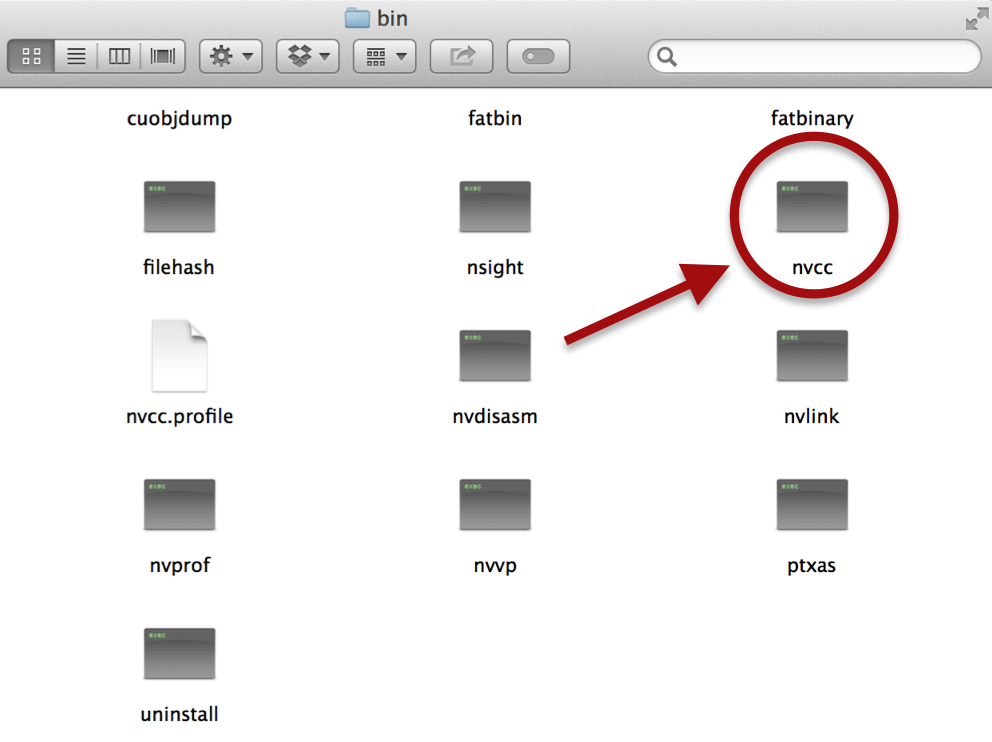Click the cuobjdump file name
992x742 pixels.
pos(180,118)
